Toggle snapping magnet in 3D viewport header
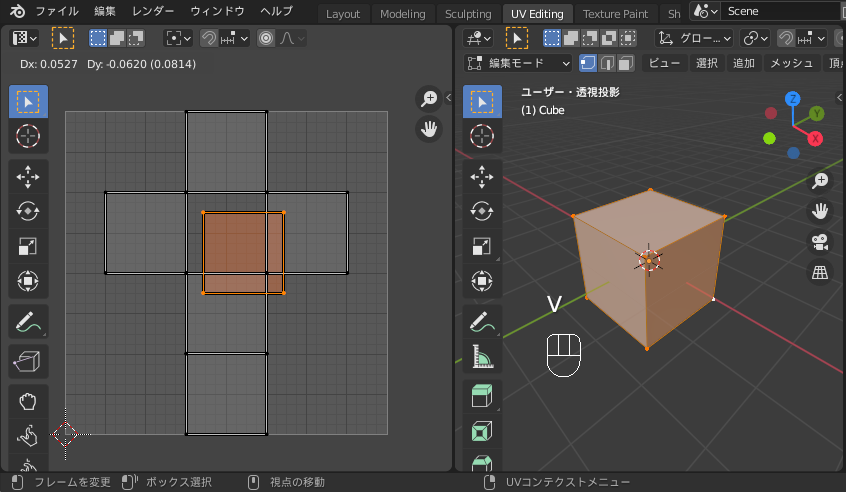Image resolution: width=846 pixels, height=492 pixels. (786, 38)
